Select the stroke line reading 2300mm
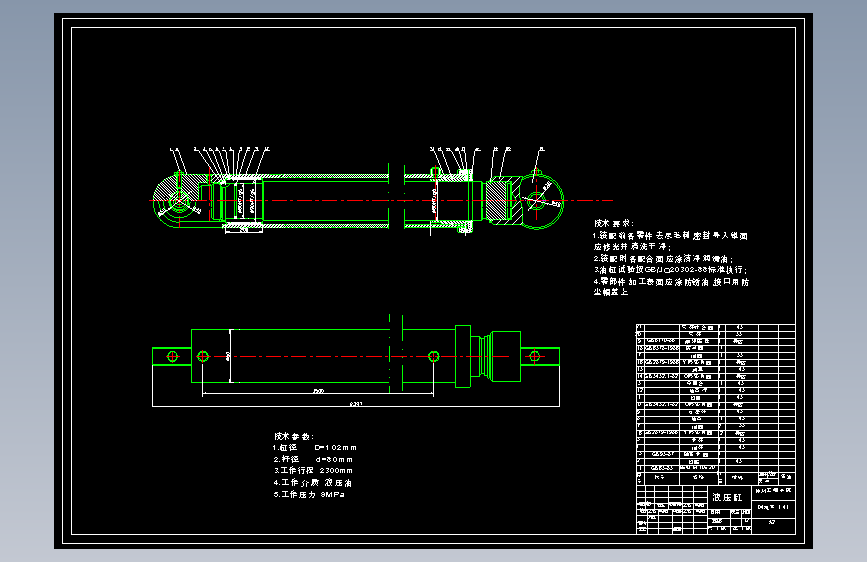The image size is (867, 562). click(x=313, y=471)
